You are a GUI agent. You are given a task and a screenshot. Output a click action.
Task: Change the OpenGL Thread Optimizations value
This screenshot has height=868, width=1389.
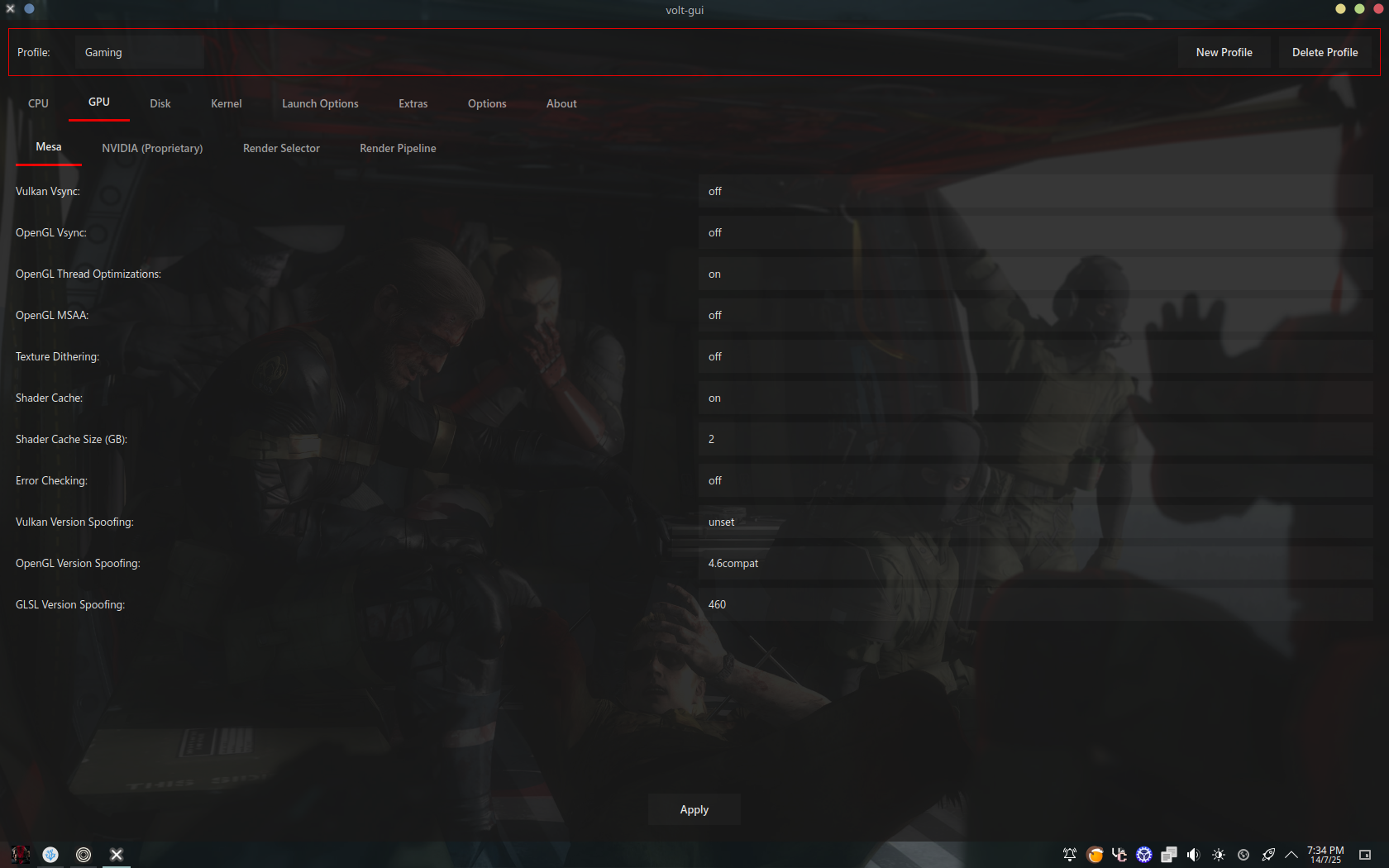pos(1036,274)
